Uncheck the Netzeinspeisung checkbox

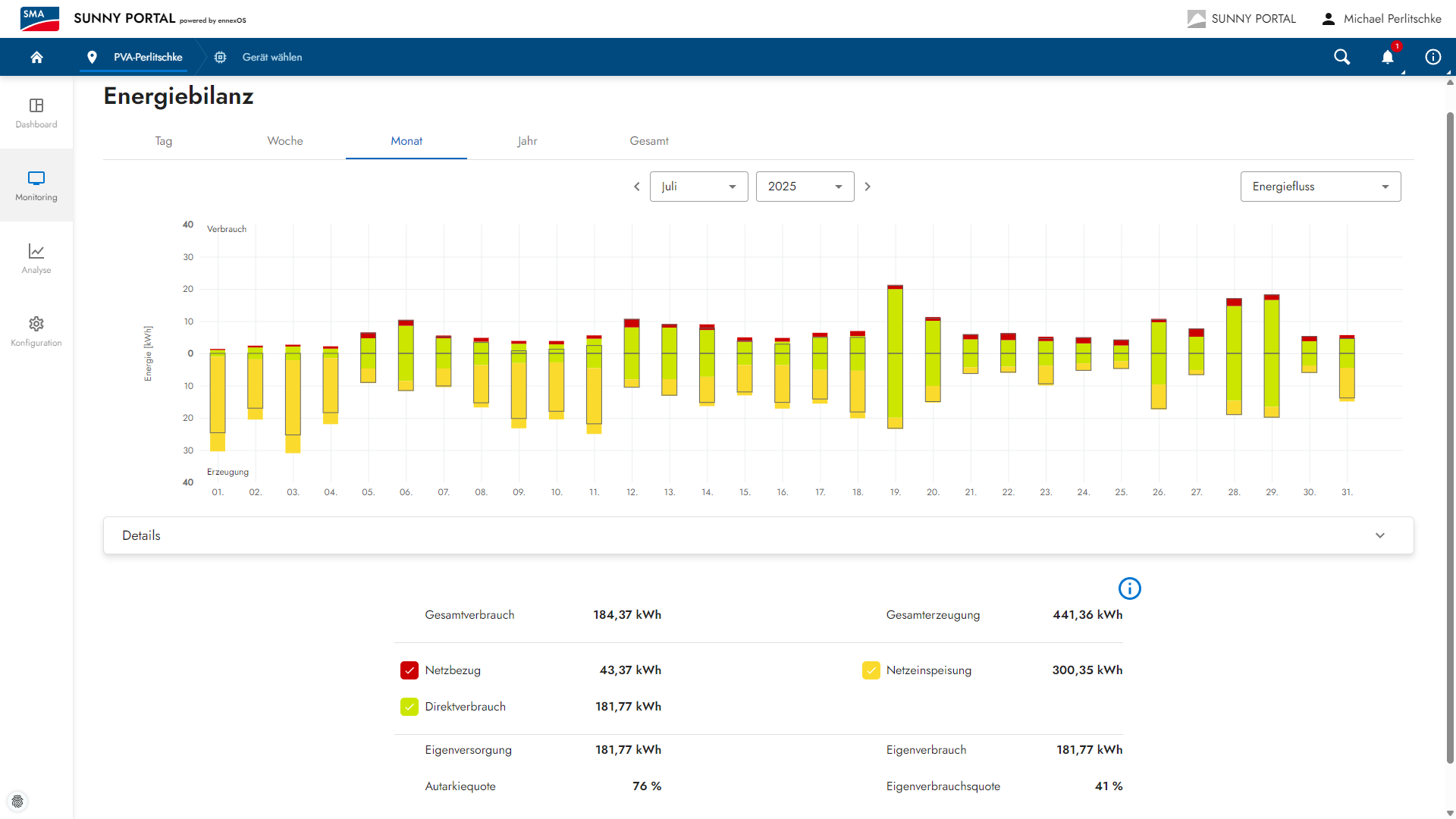871,670
